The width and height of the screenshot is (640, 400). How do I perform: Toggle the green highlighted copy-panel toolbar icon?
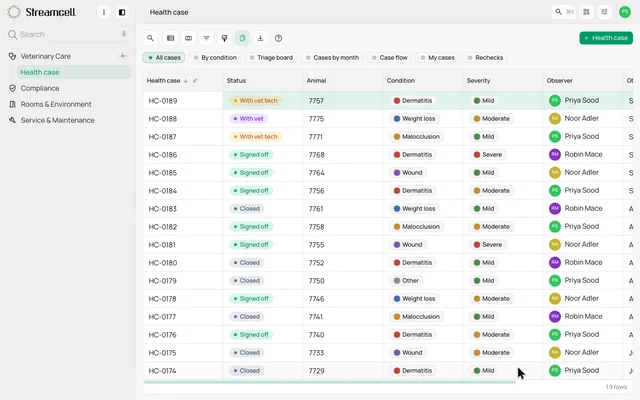pos(242,38)
